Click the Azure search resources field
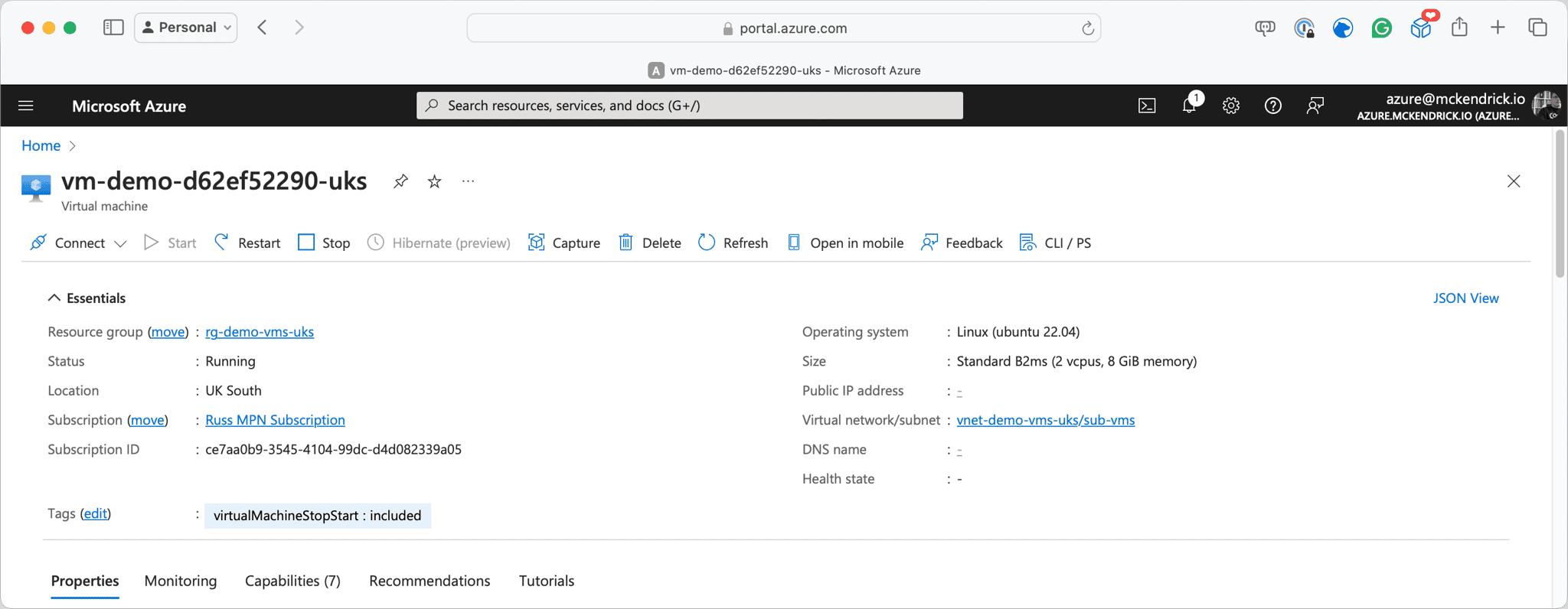 [x=689, y=106]
